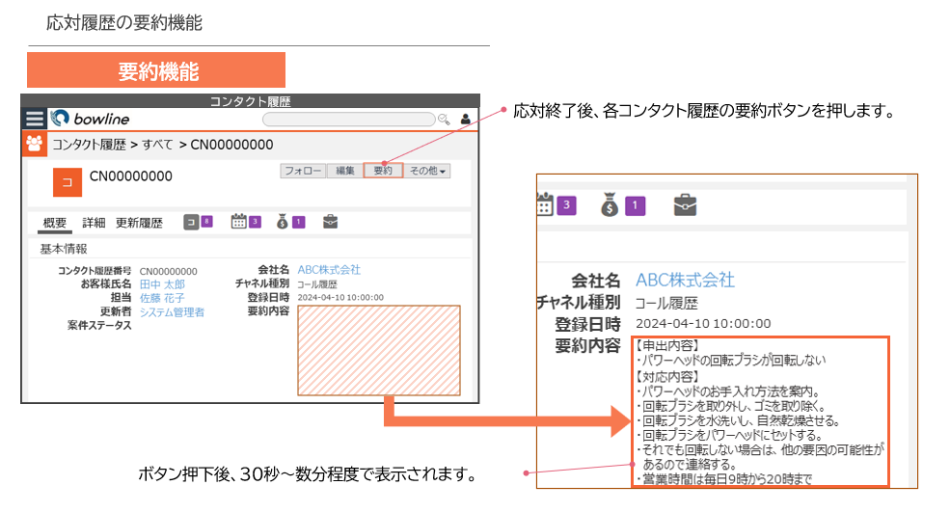The height and width of the screenshot is (512, 950).
Task: Click the 【対応内容】 heading in summary
Action: click(668, 376)
